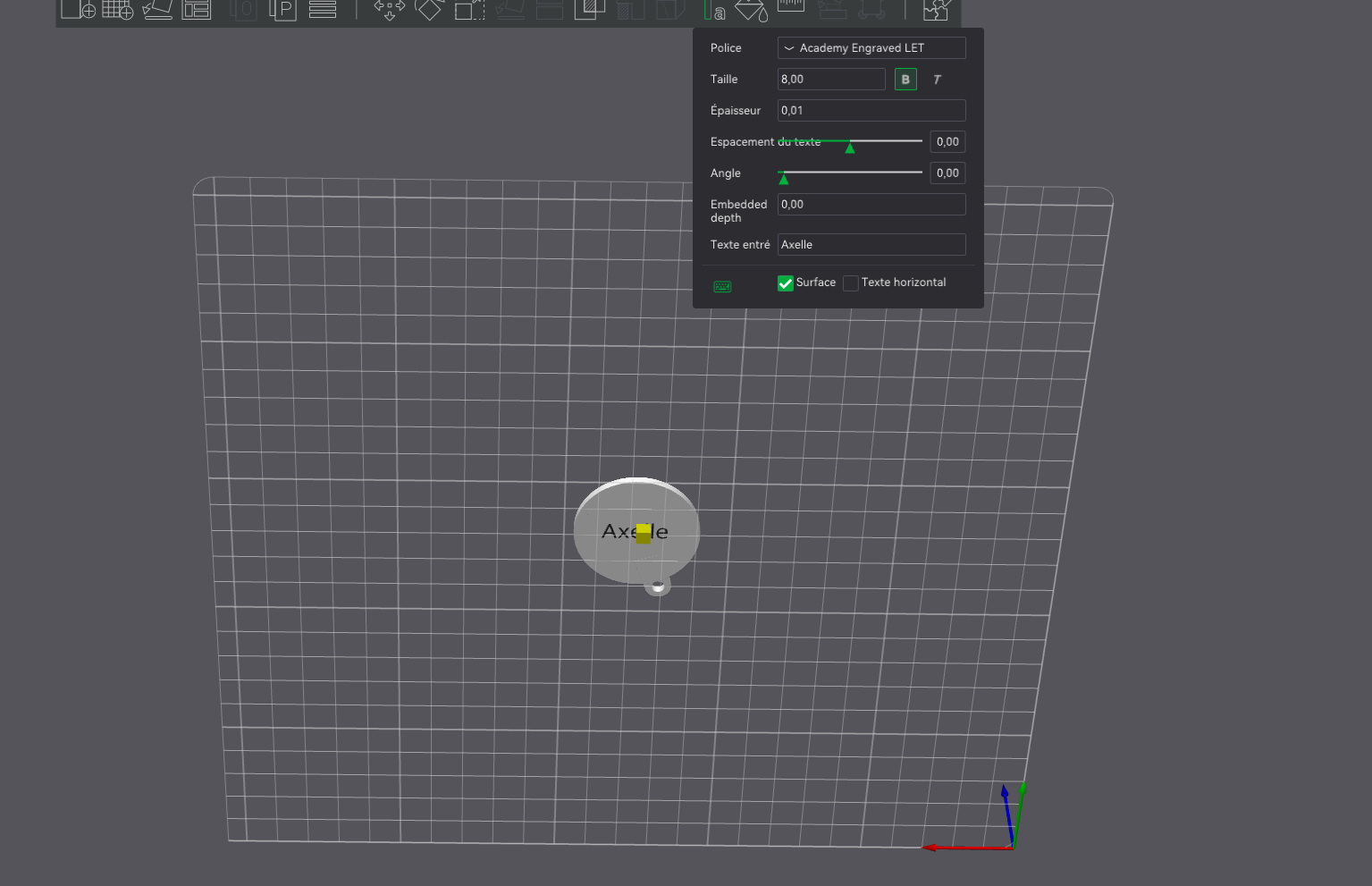Click the Arrange all objects icon

coord(197,10)
